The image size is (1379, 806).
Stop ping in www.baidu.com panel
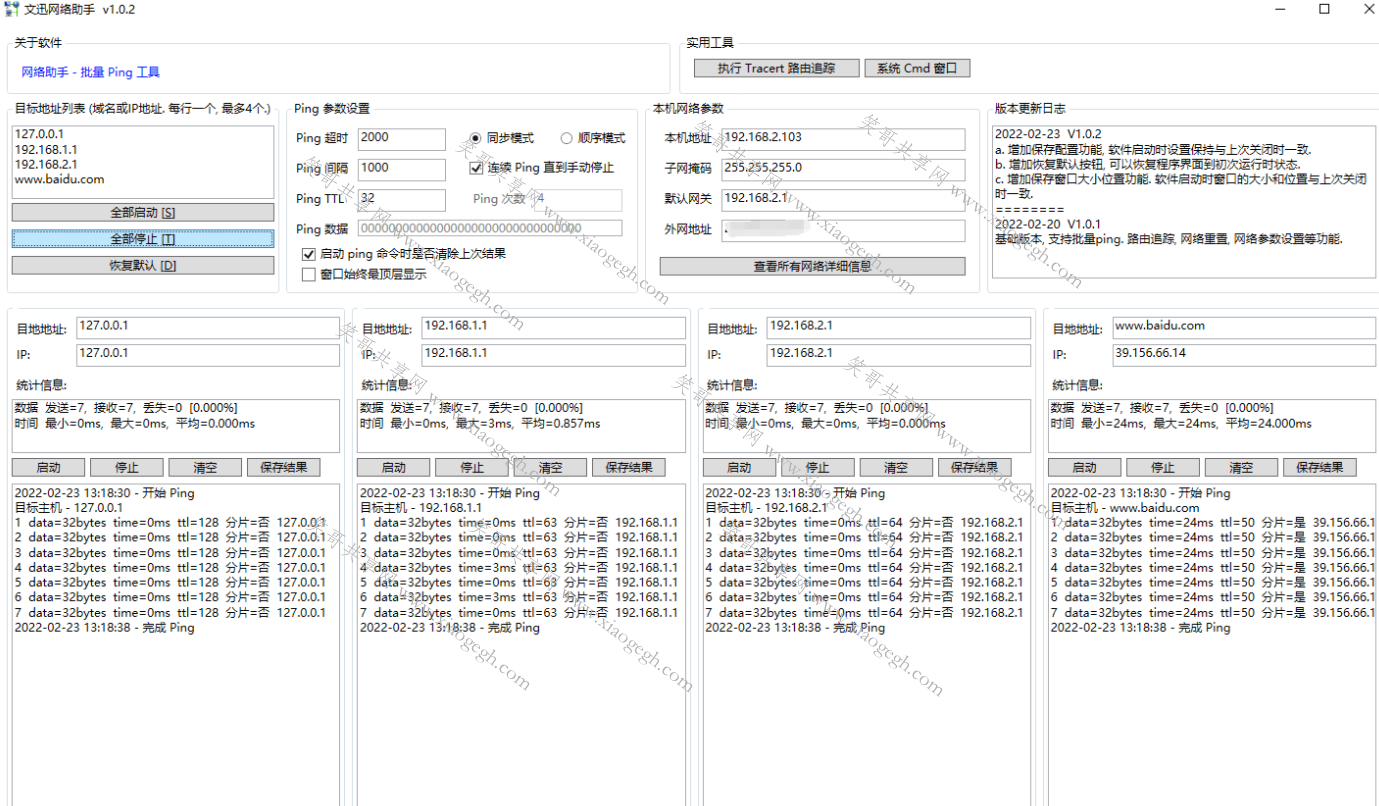coord(1162,467)
